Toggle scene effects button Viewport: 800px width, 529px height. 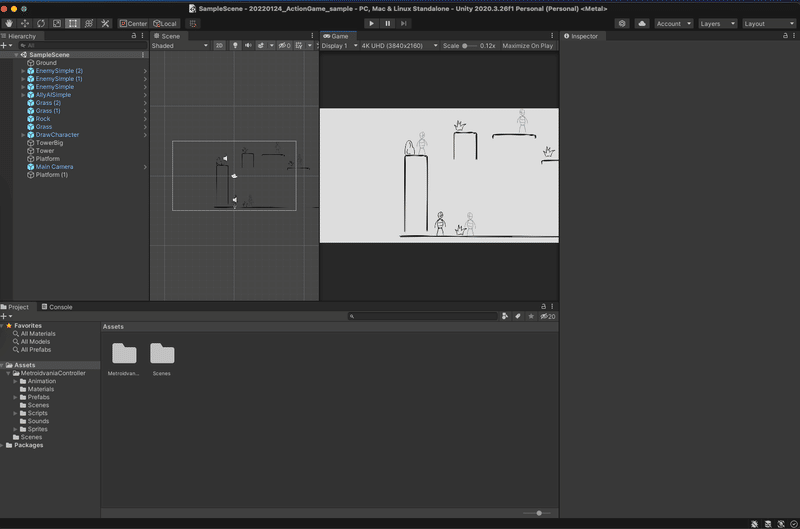(x=261, y=45)
